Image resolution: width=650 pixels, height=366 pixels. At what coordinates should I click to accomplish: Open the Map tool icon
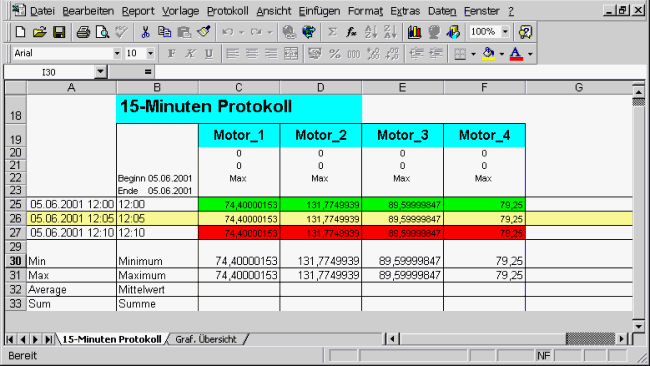click(x=434, y=32)
